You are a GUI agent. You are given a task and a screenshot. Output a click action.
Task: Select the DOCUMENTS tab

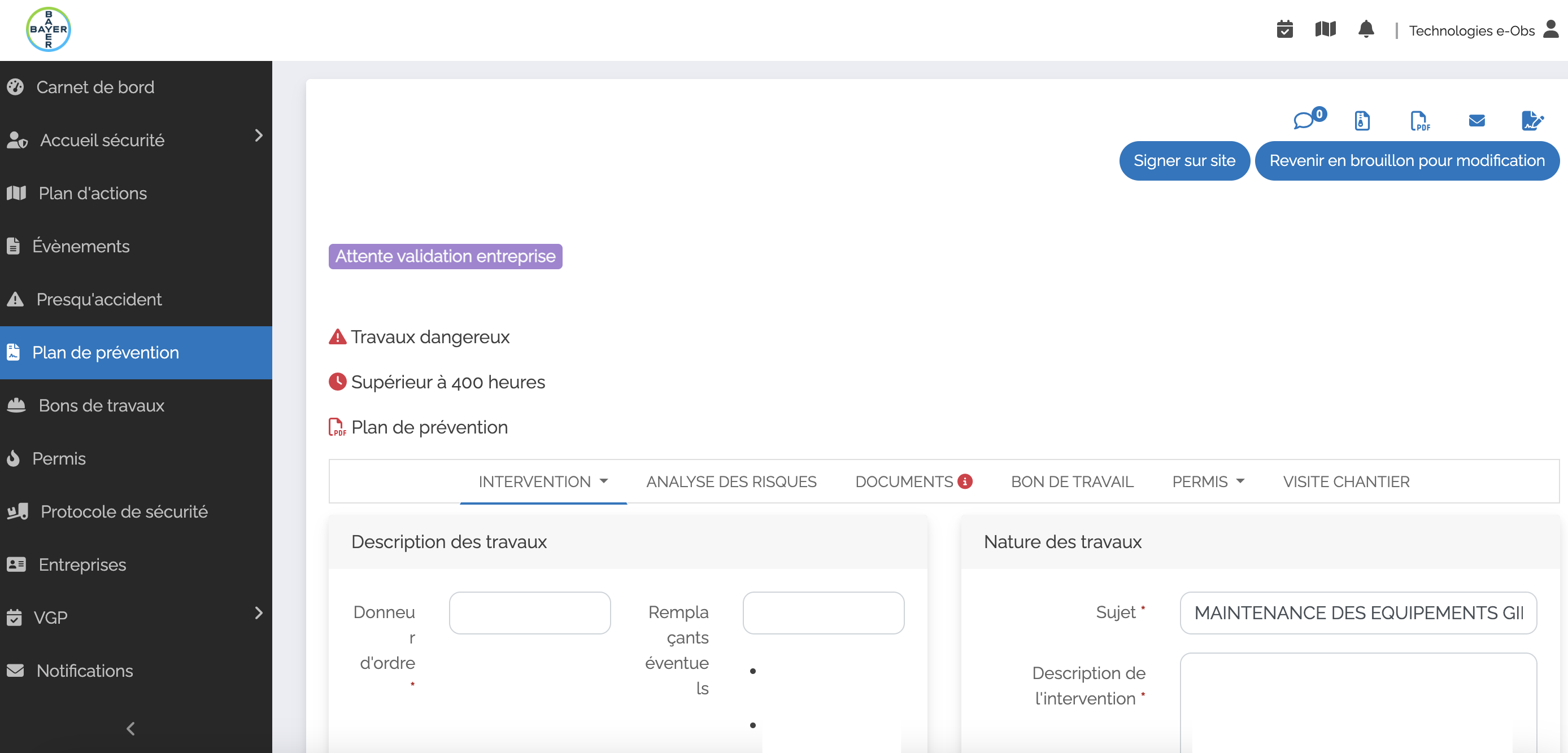913,481
